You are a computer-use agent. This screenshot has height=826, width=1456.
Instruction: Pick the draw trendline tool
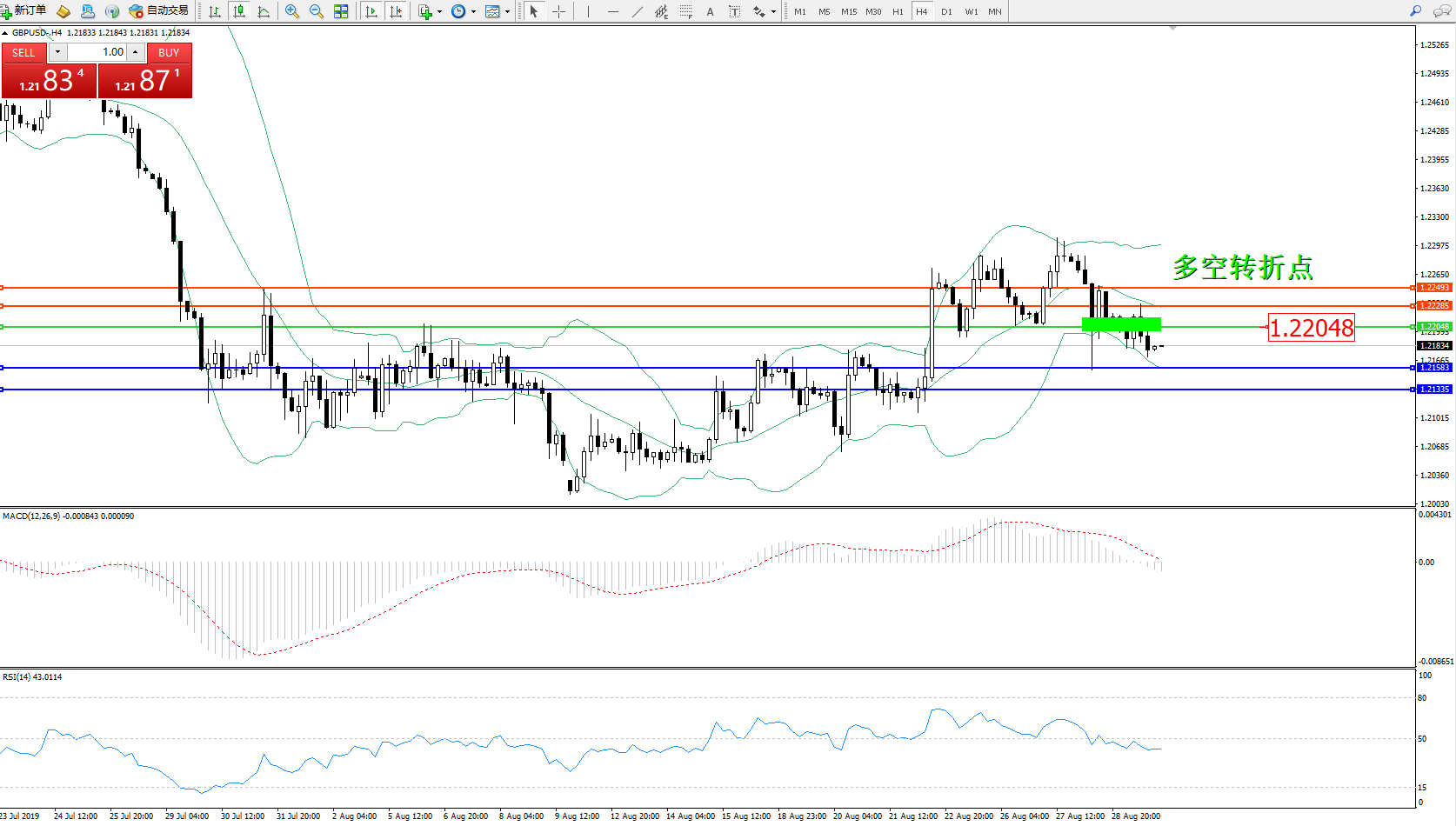638,11
